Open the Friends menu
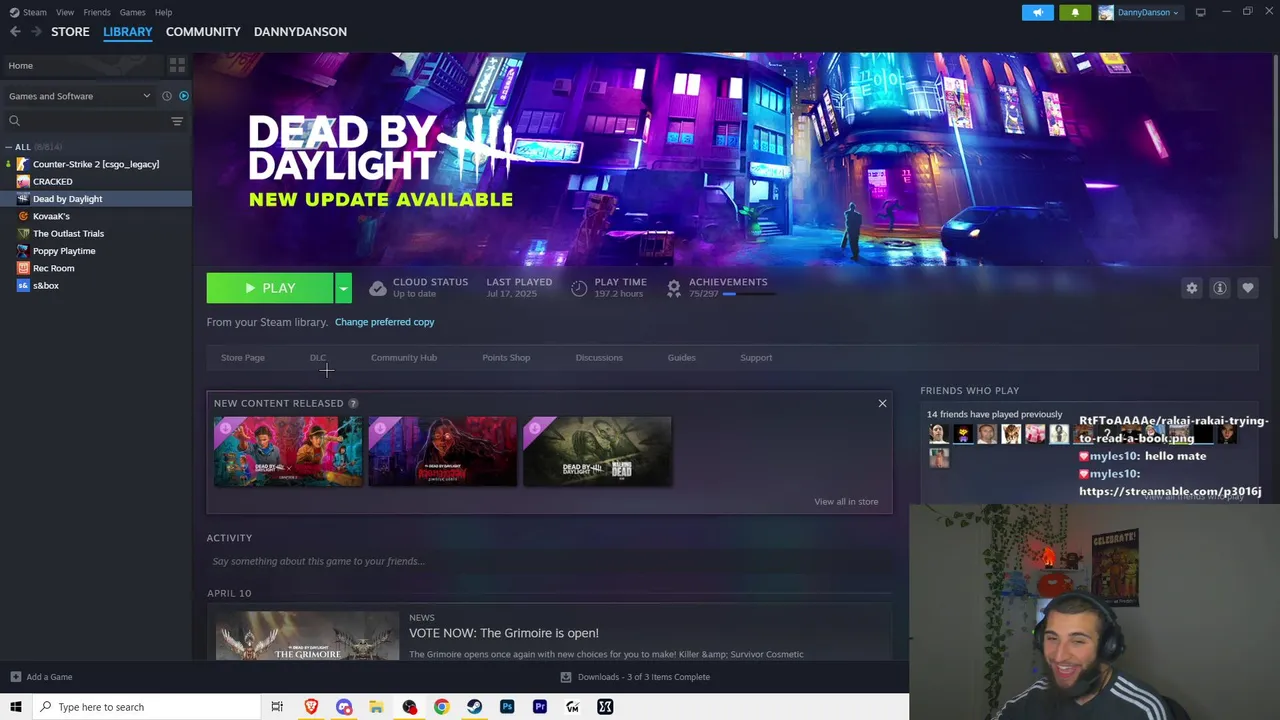Screen dimensions: 1280x720 pos(97,12)
